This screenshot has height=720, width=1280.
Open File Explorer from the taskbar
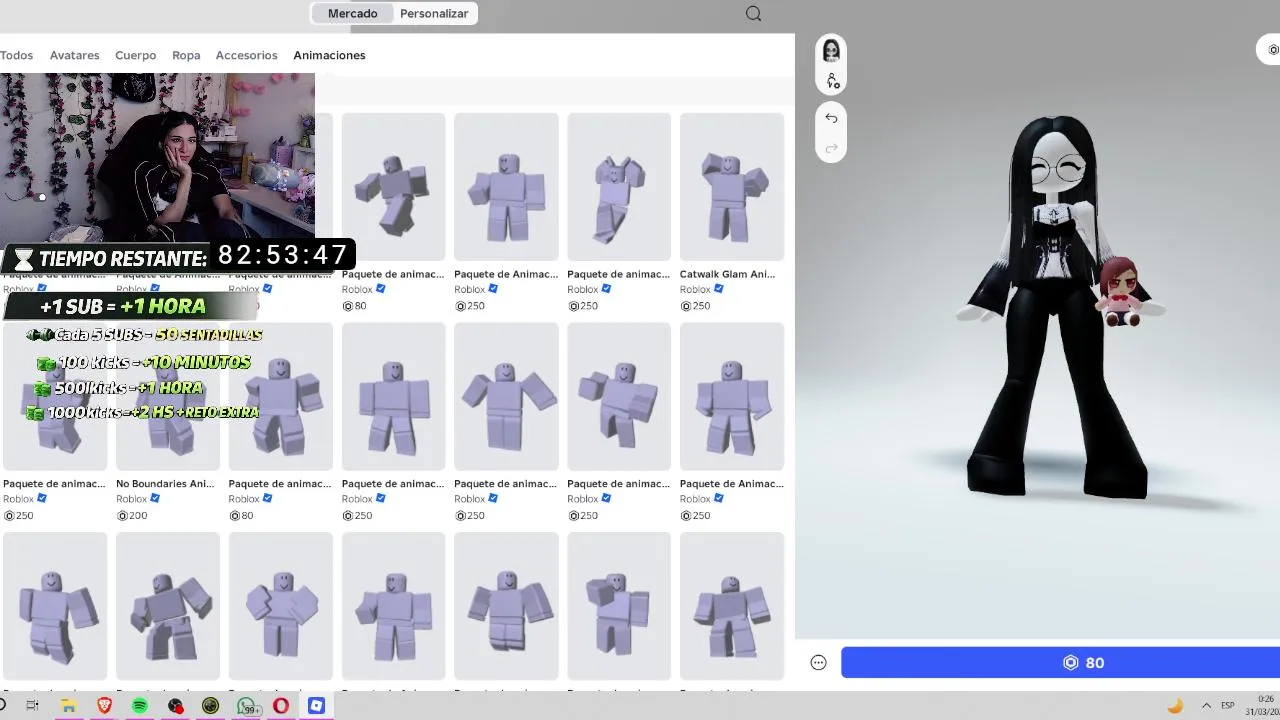tap(68, 705)
